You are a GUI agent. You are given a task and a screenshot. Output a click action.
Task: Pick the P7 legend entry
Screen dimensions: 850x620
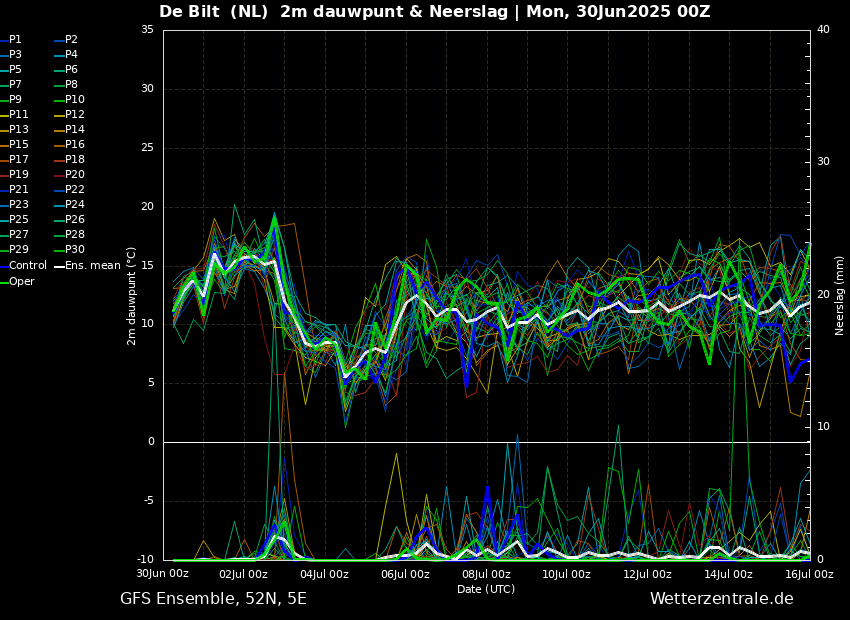click(x=11, y=85)
